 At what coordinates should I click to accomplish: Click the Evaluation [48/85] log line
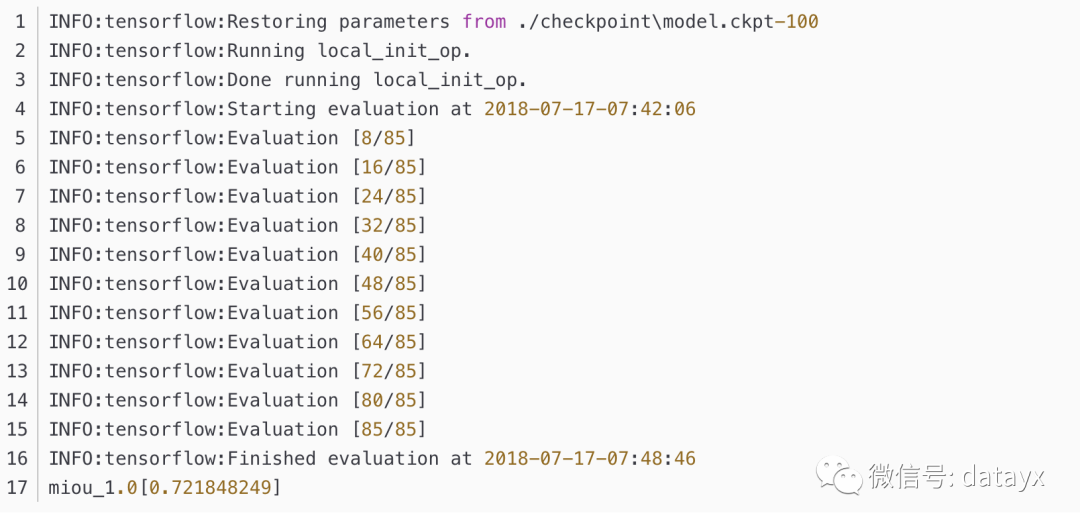(x=237, y=283)
